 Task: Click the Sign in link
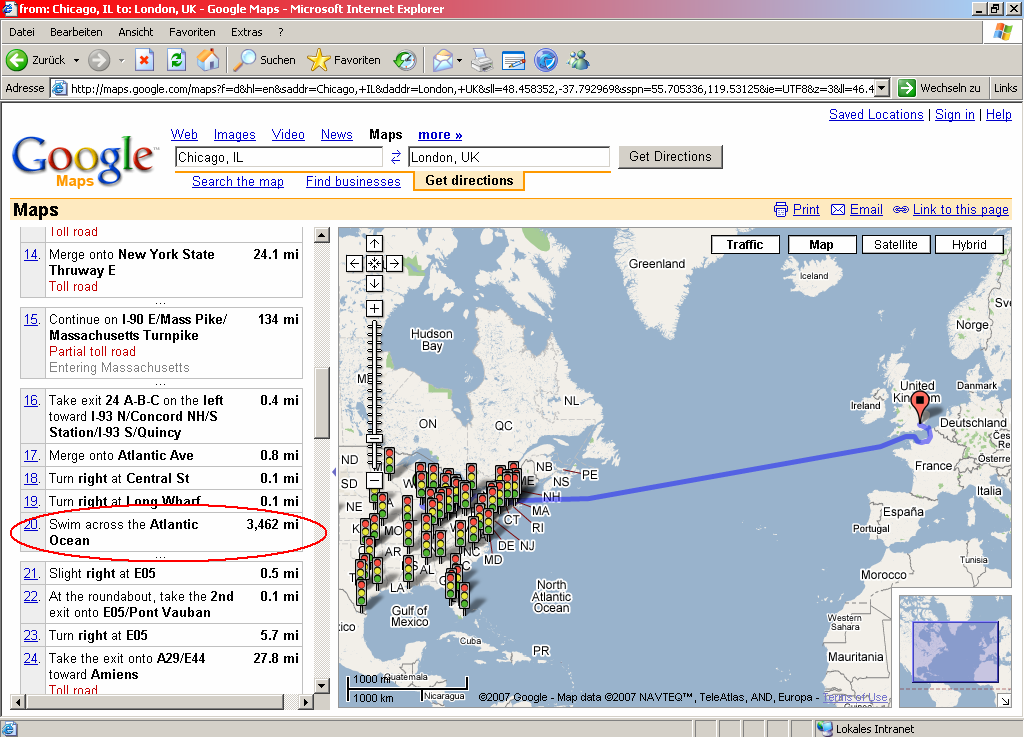(x=955, y=114)
